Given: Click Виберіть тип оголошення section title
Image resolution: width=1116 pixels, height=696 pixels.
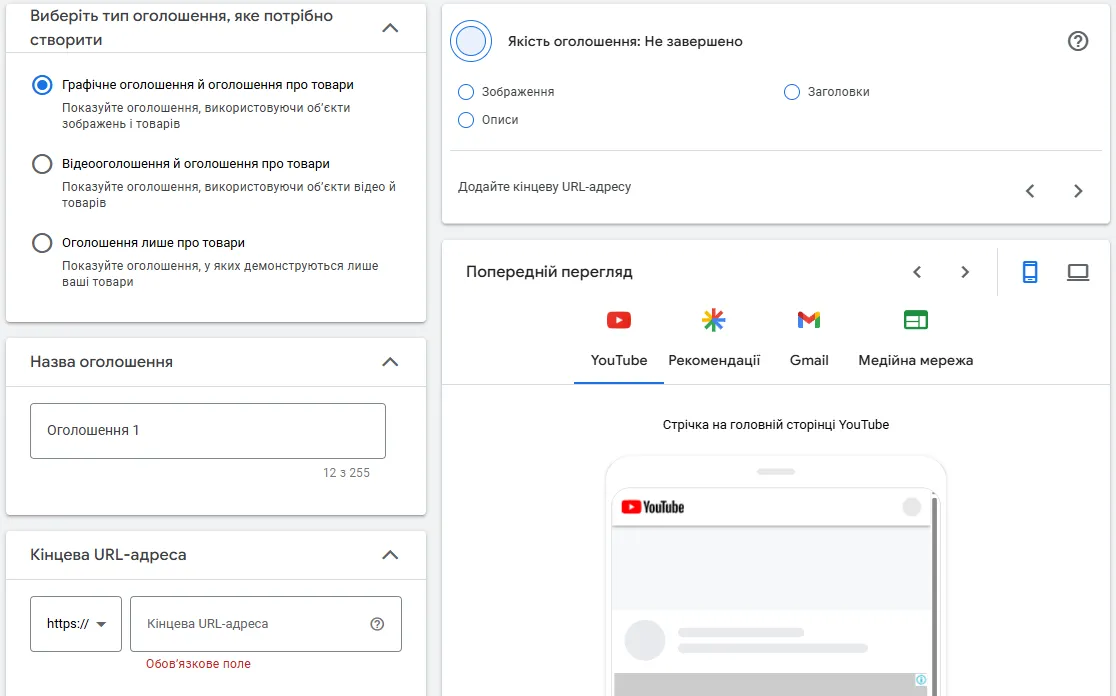Looking at the screenshot, I should point(181,28).
